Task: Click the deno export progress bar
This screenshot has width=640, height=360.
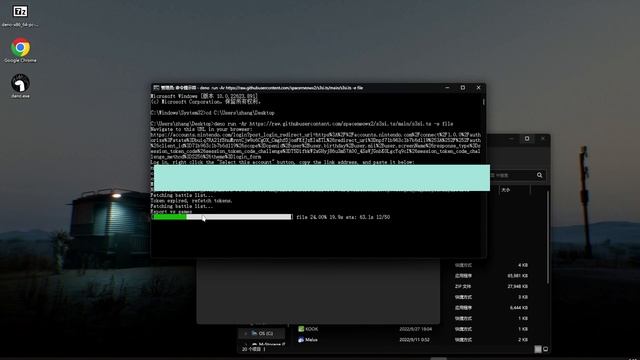Action: 222,217
